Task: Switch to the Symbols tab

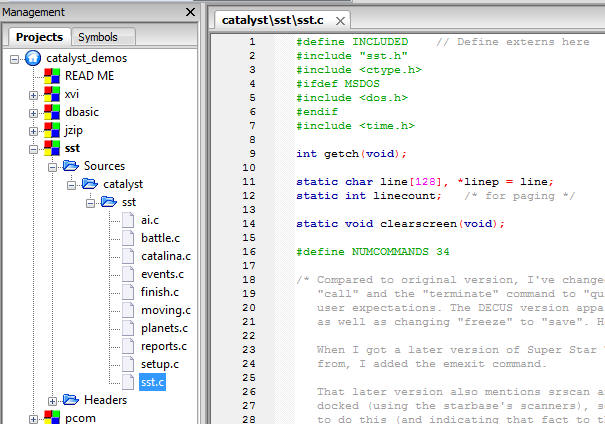Action: click(x=97, y=37)
